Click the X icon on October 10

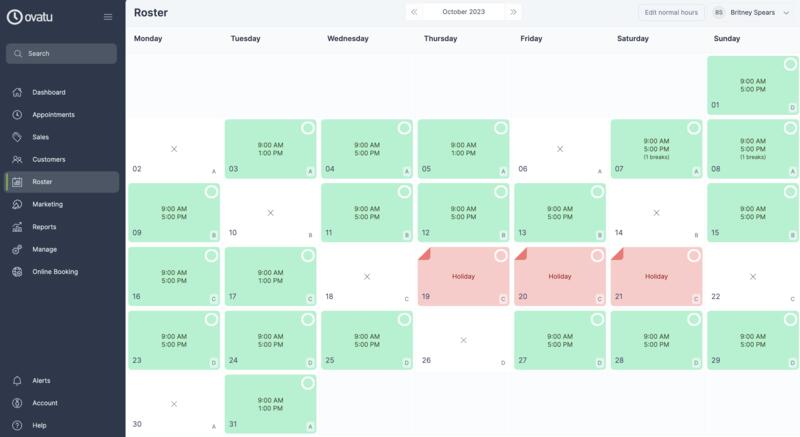[x=270, y=213]
